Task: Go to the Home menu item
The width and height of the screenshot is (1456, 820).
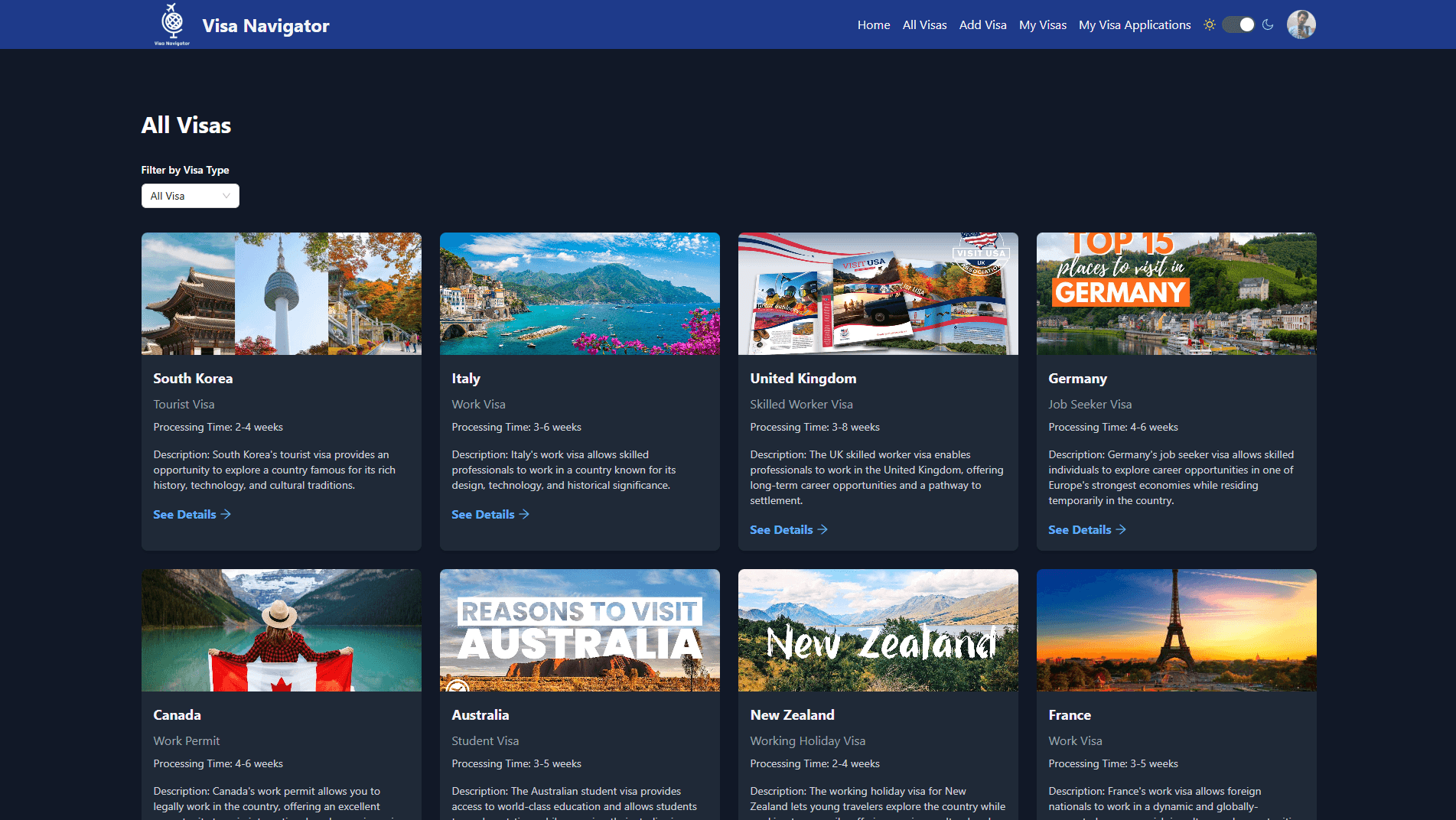Action: (x=873, y=24)
